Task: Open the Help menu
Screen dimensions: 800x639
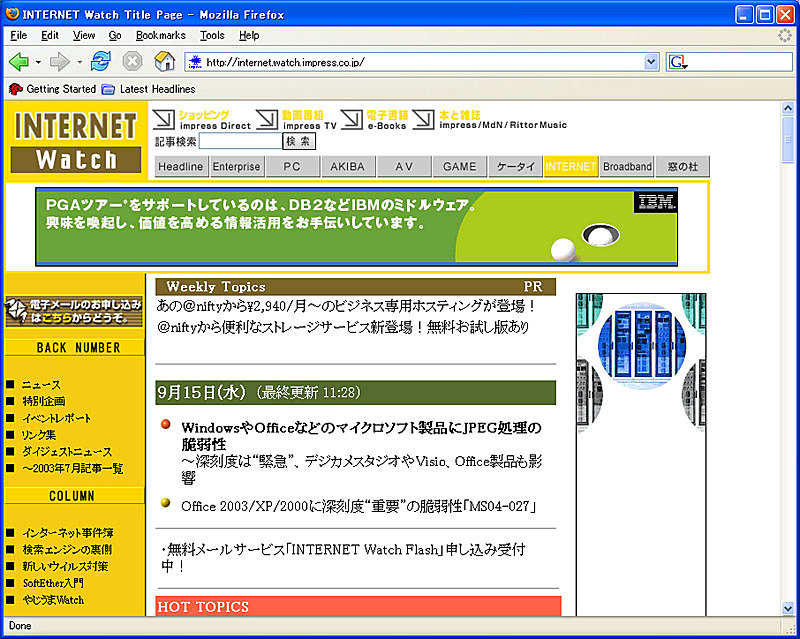Action: click(x=249, y=35)
